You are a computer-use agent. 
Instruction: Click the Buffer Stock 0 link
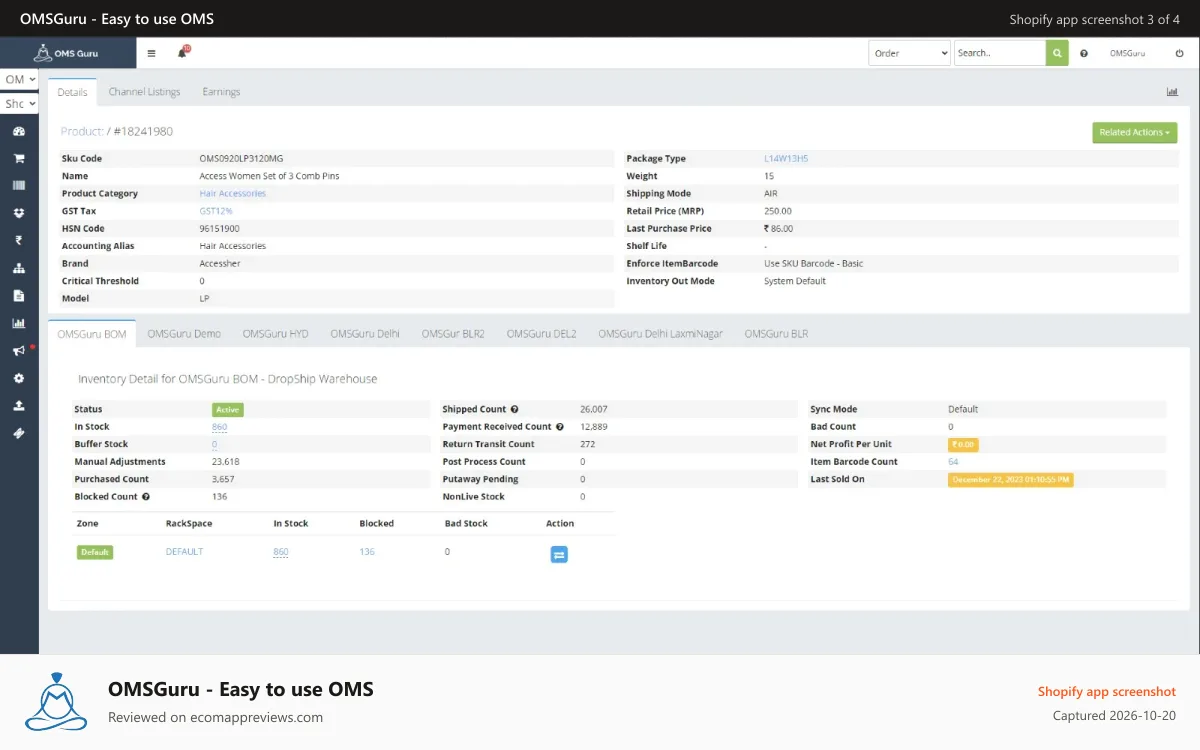[x=214, y=444]
